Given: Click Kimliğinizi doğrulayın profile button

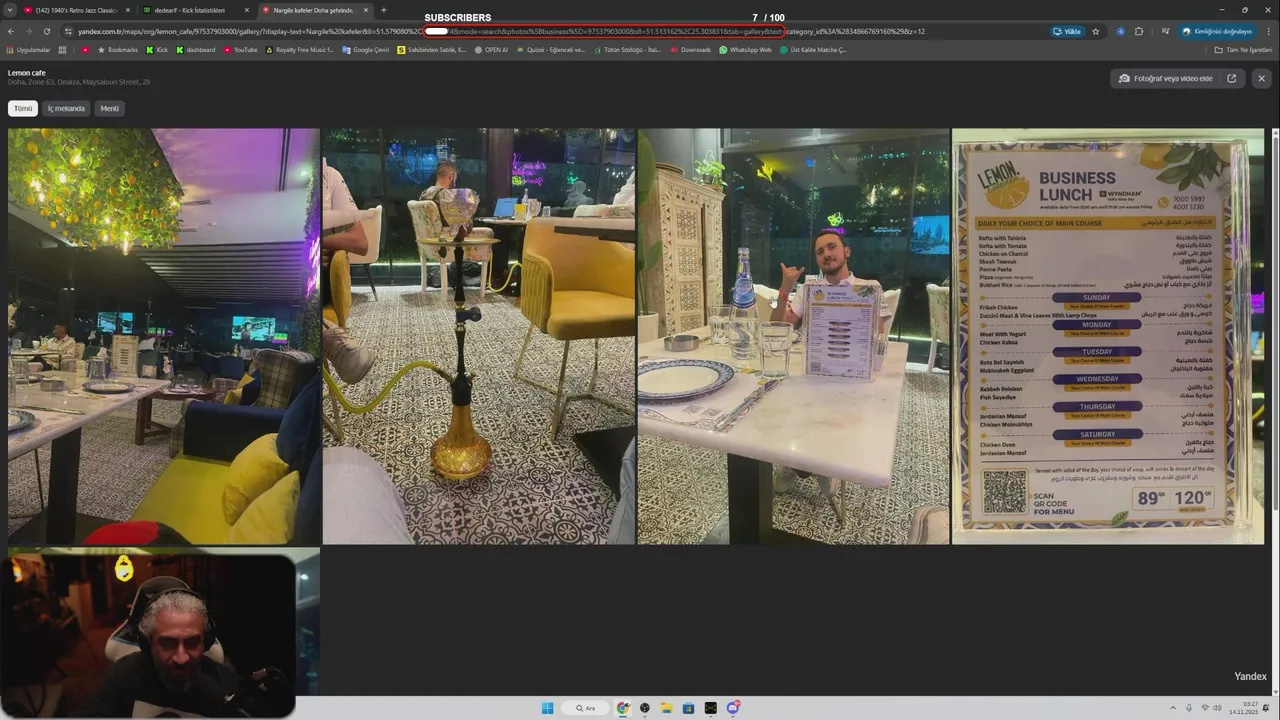Looking at the screenshot, I should pos(1217,31).
